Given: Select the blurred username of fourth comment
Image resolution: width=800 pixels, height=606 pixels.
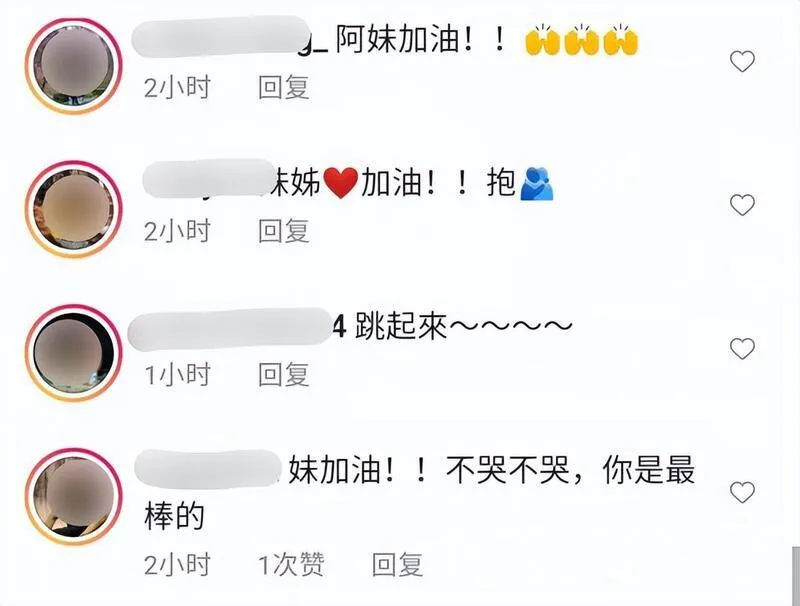Looking at the screenshot, I should click(x=208, y=468).
